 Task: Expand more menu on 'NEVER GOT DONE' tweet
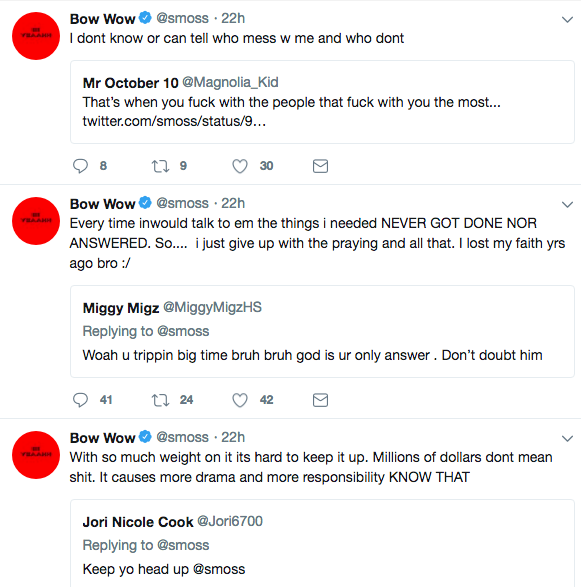pos(568,204)
